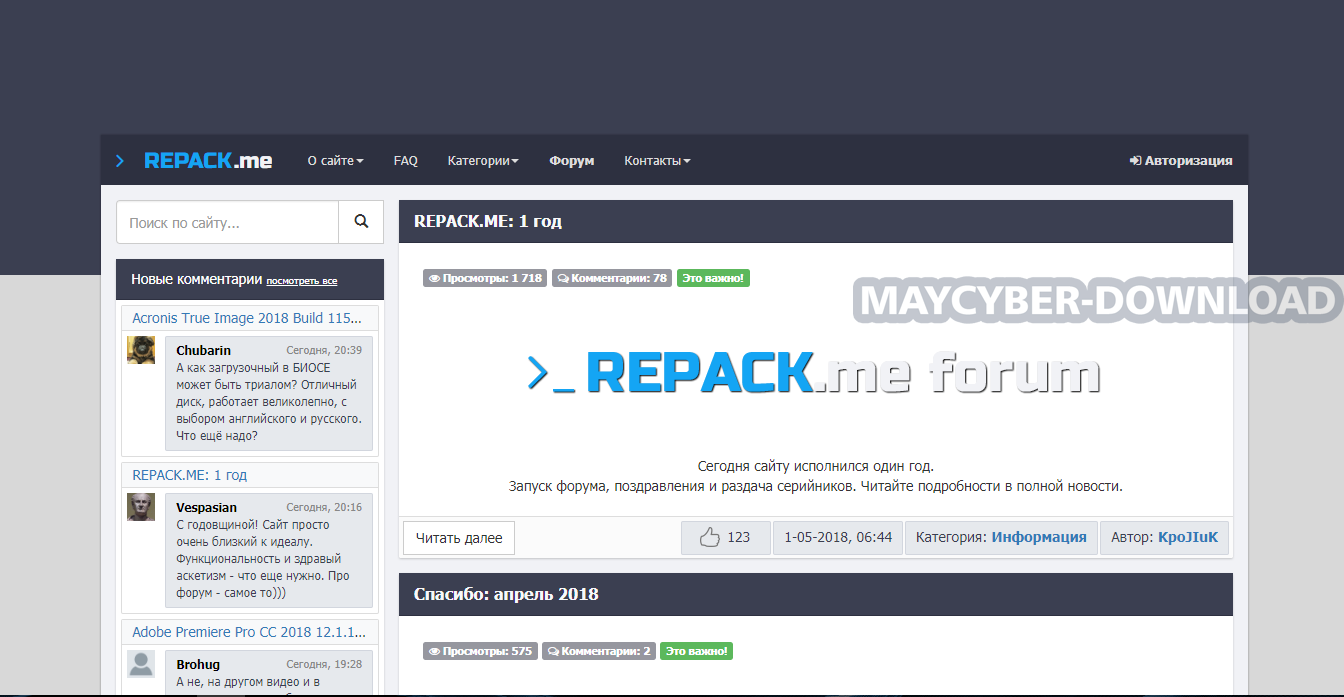Open author 'KpoJIuK' profile link
The image size is (1344, 697).
pyautogui.click(x=1188, y=537)
